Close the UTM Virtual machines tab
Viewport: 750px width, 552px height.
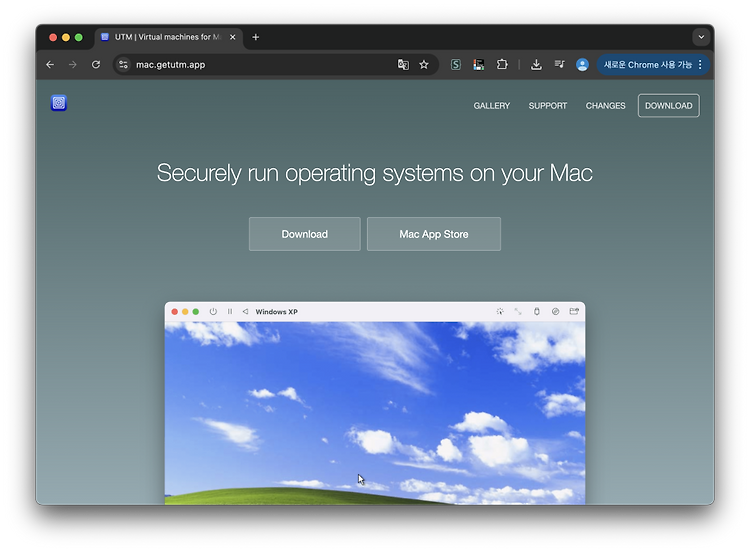(232, 37)
